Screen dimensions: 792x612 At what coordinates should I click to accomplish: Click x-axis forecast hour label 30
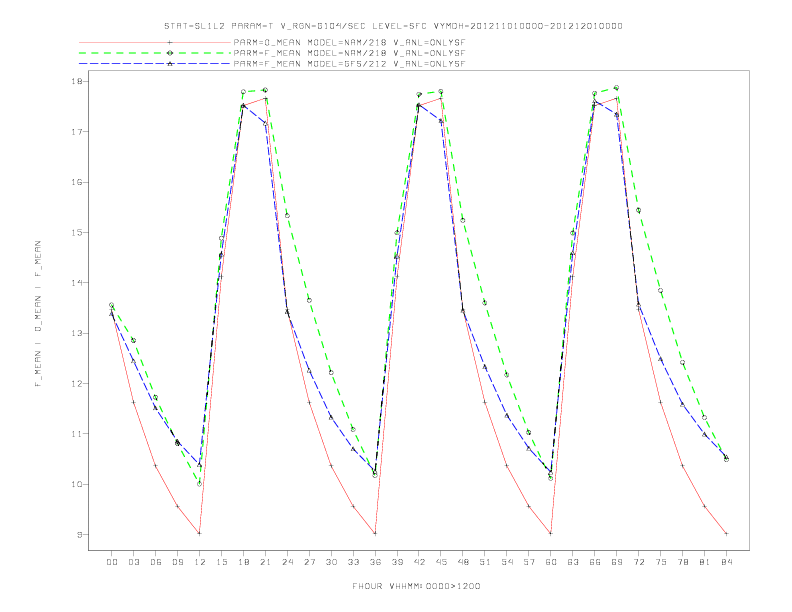(331, 562)
